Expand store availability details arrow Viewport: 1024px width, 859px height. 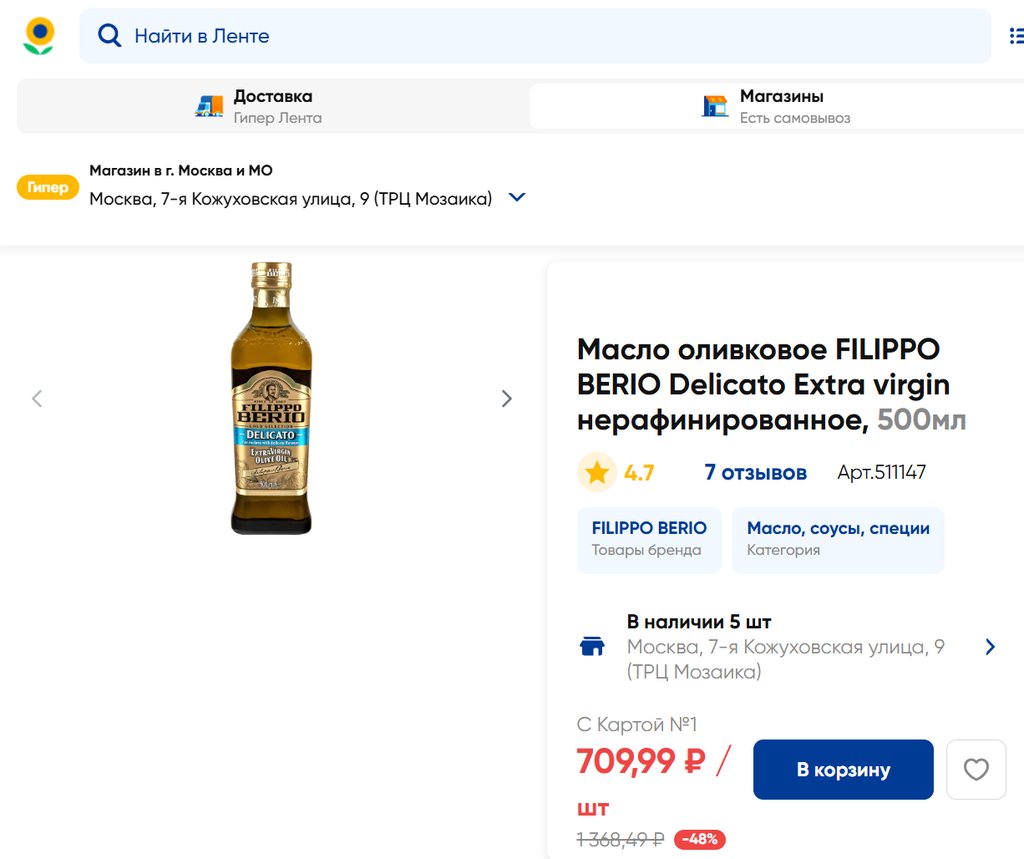click(x=990, y=646)
